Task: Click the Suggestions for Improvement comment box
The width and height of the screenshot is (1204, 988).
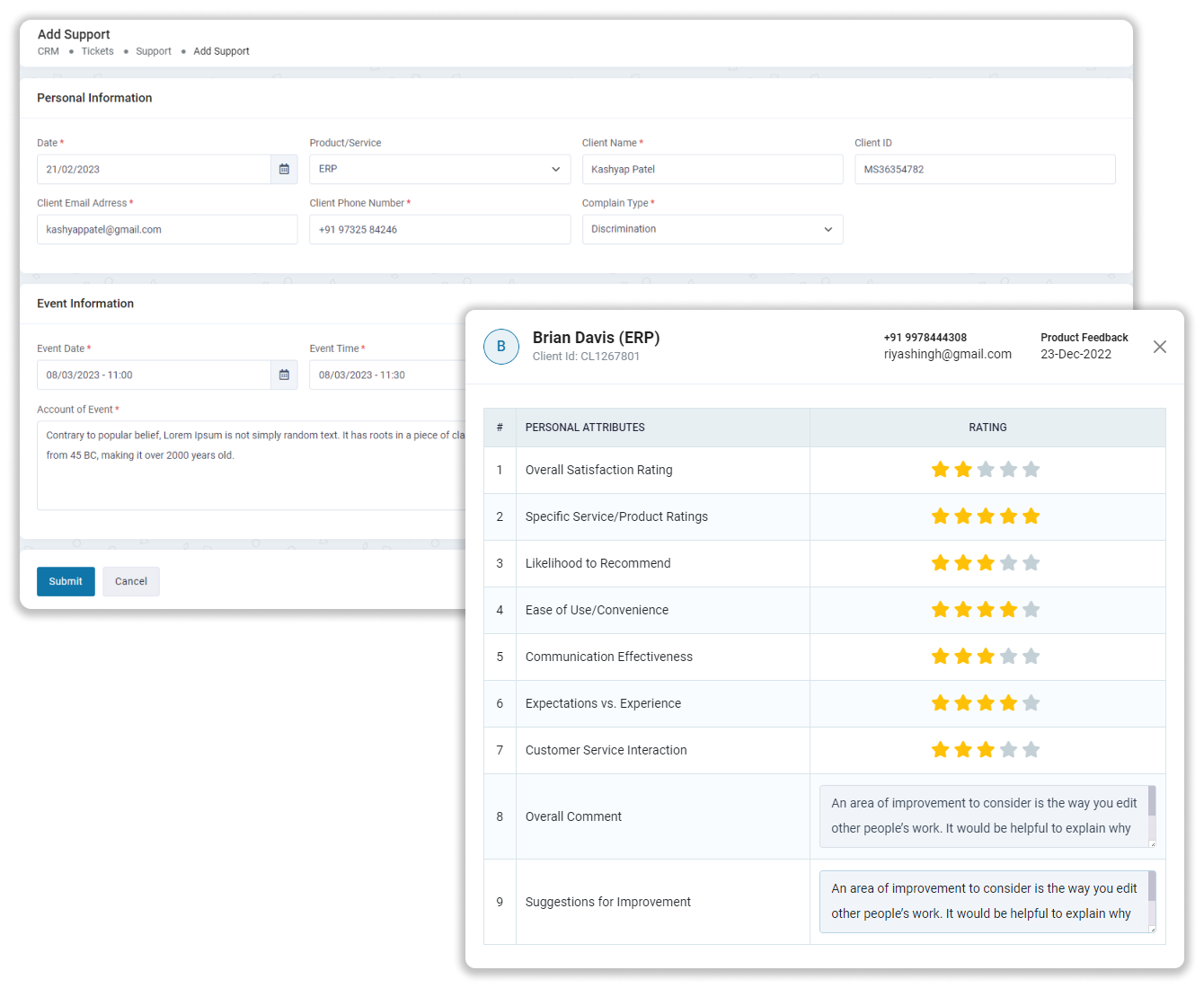Action: (x=986, y=901)
